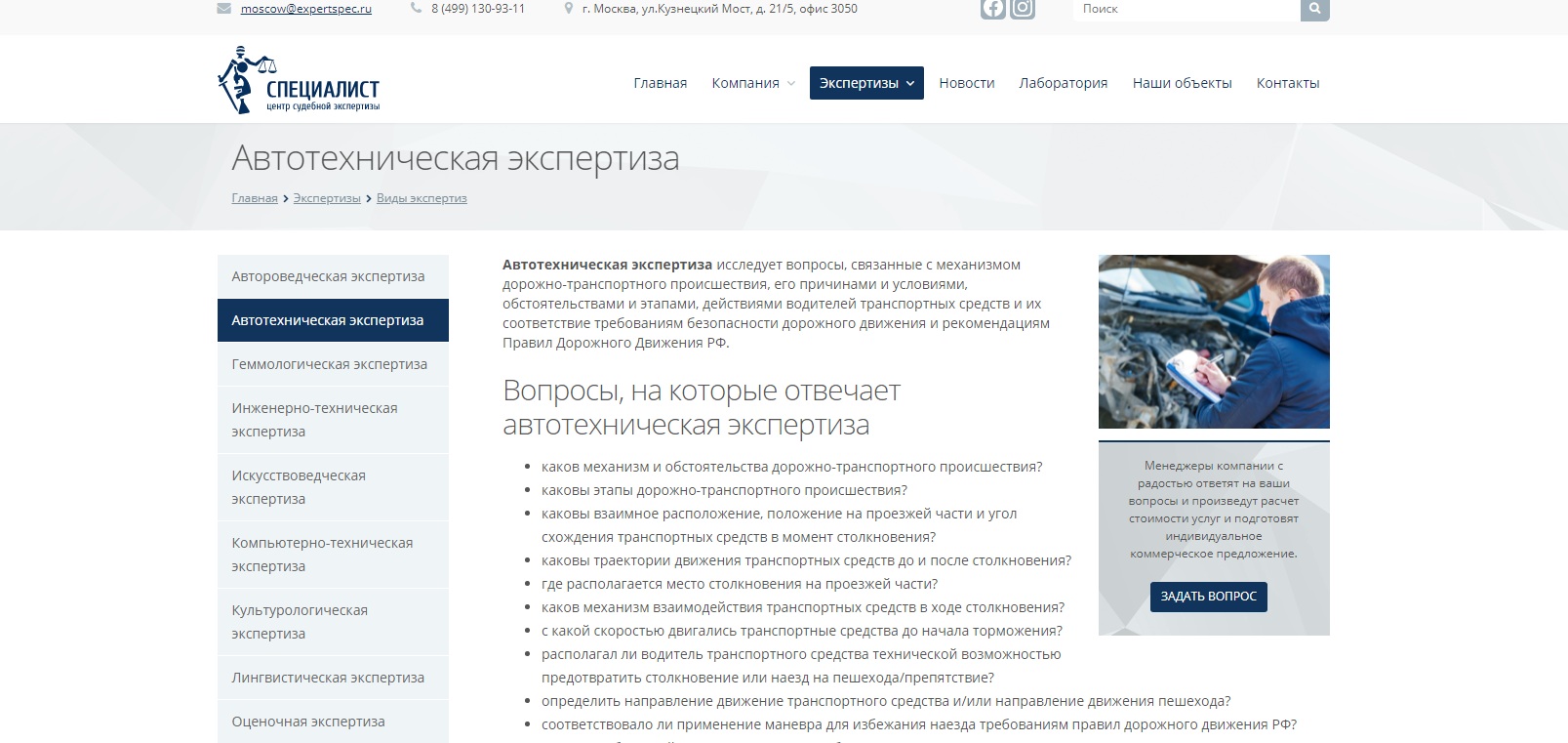The height and width of the screenshot is (743, 1568).
Task: Select Геммологическая экспертиза in sidebar
Action: pos(330,364)
